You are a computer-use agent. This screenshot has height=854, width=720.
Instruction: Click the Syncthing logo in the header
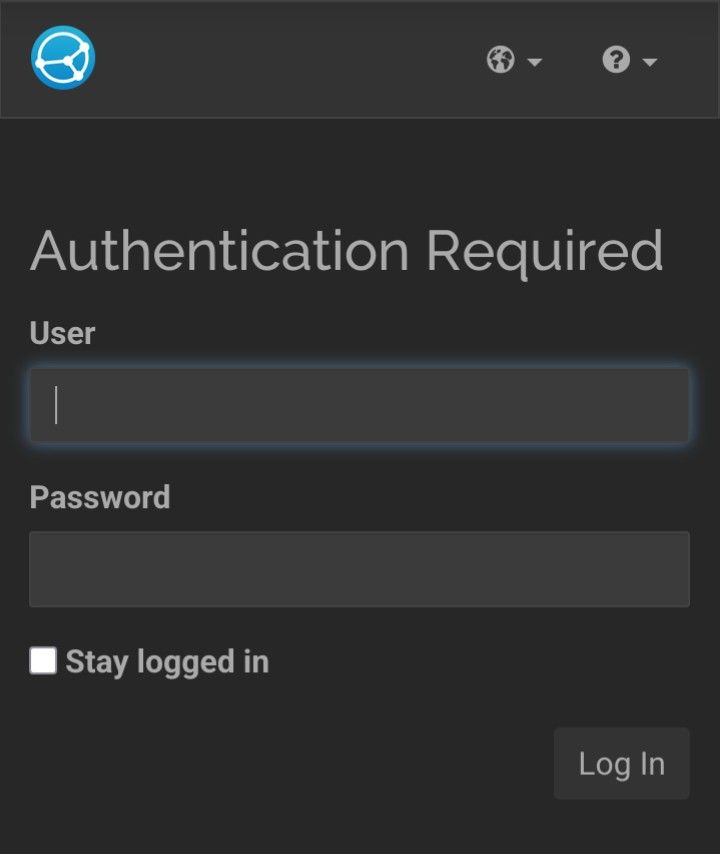[63, 58]
